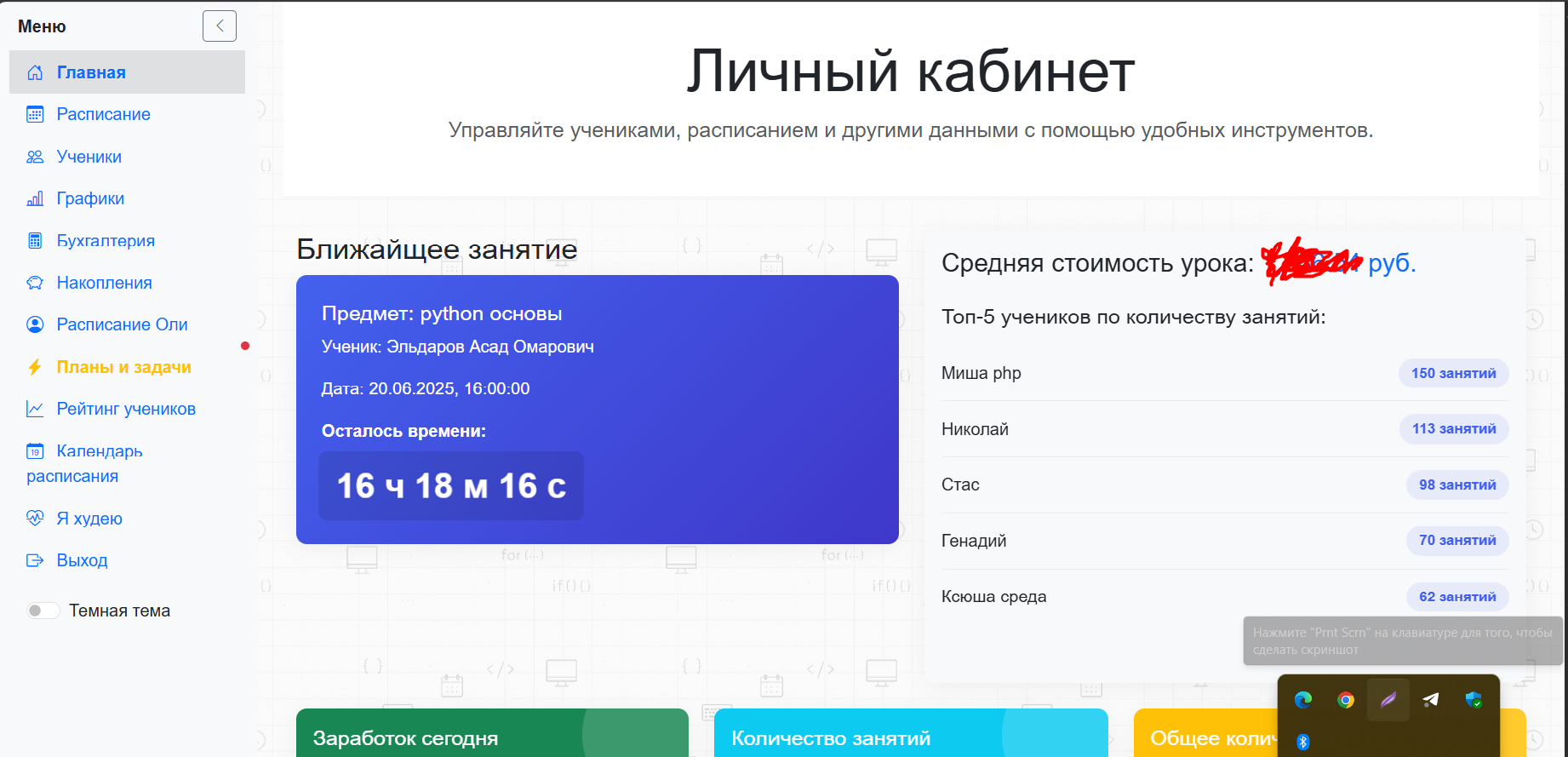Click the countdown timer 16 ч 18 м
The image size is (1568, 757).
coord(451,485)
